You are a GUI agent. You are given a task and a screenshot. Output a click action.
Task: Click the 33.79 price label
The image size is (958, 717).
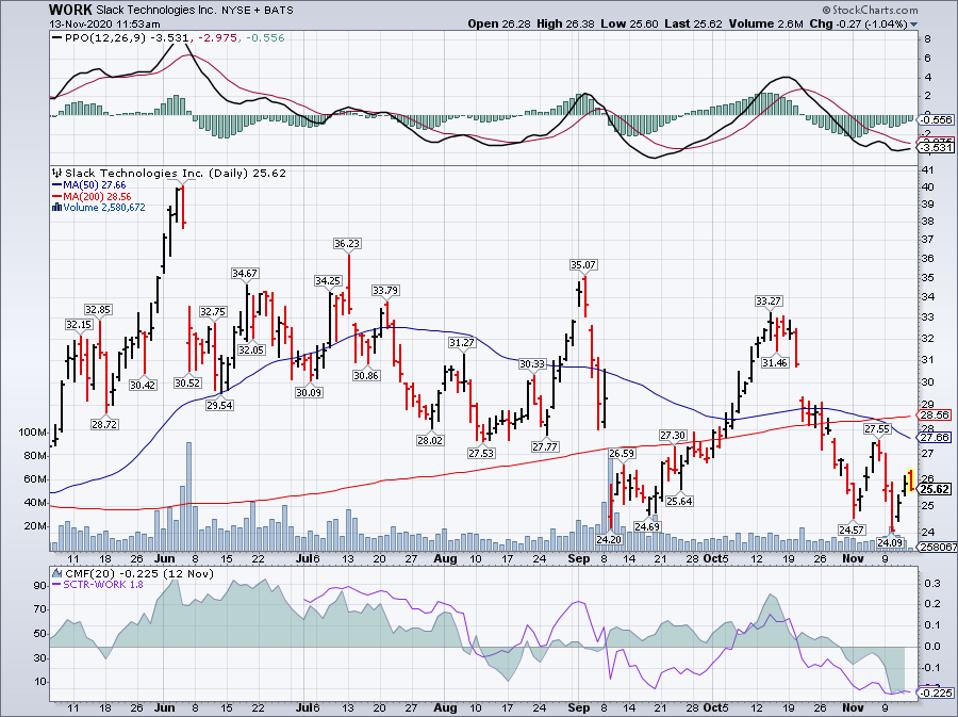point(386,291)
